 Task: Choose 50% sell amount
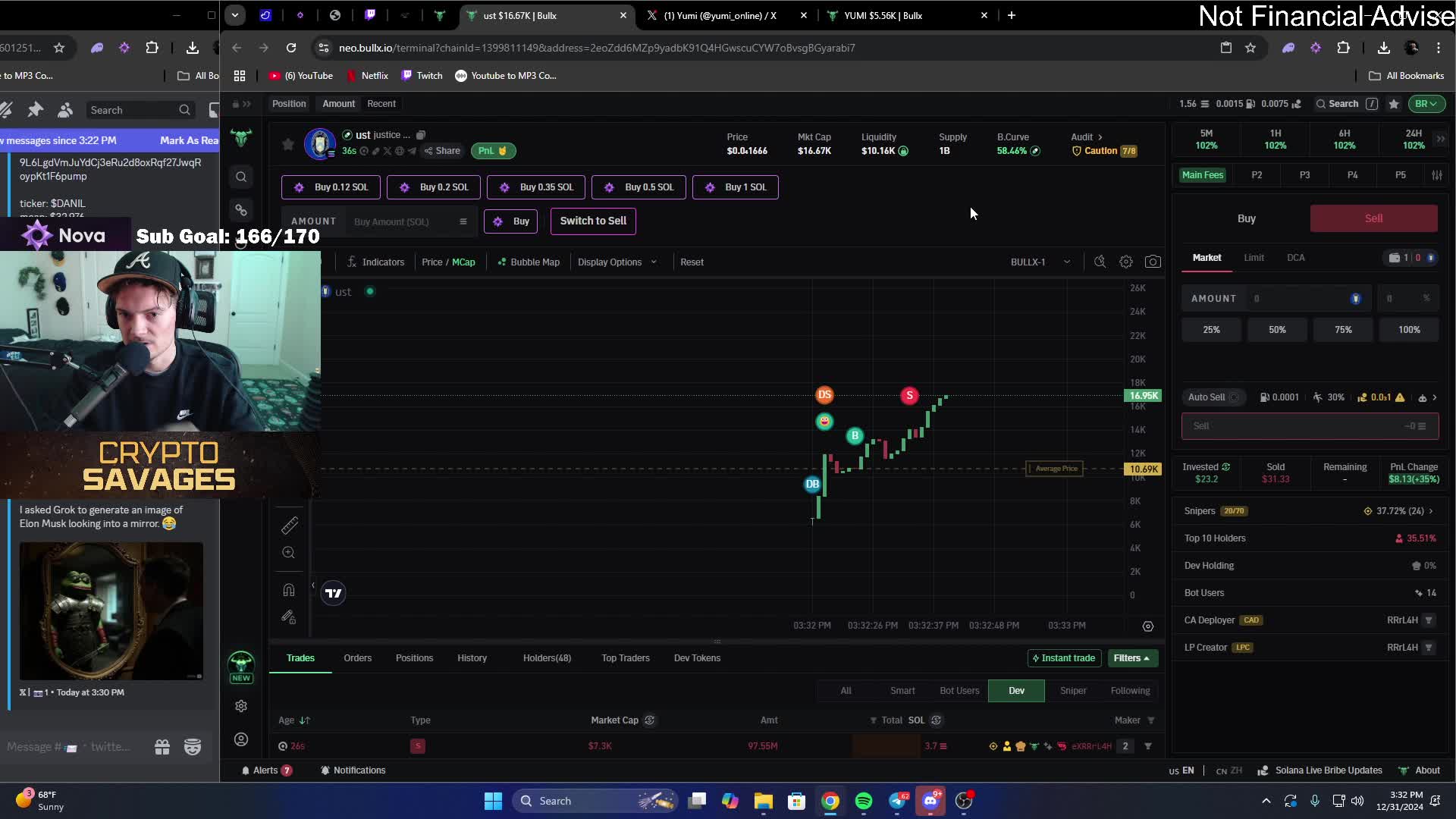(1277, 330)
